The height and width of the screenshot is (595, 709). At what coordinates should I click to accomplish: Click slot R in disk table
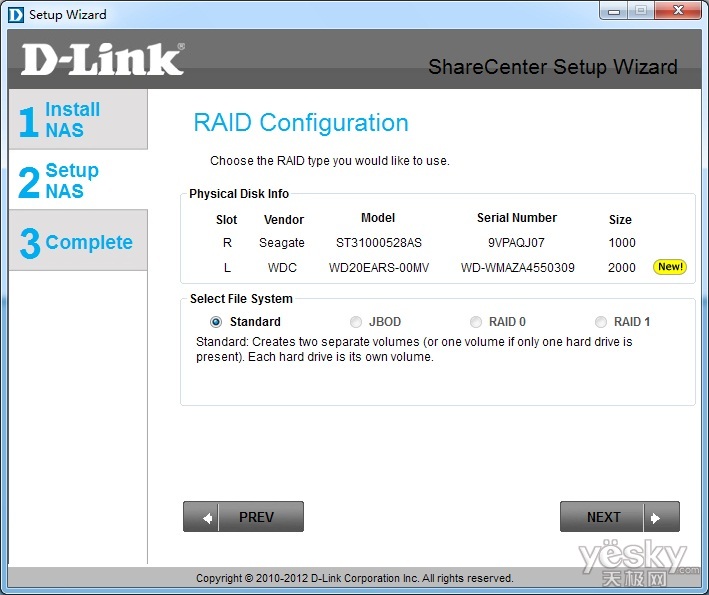tap(227, 243)
